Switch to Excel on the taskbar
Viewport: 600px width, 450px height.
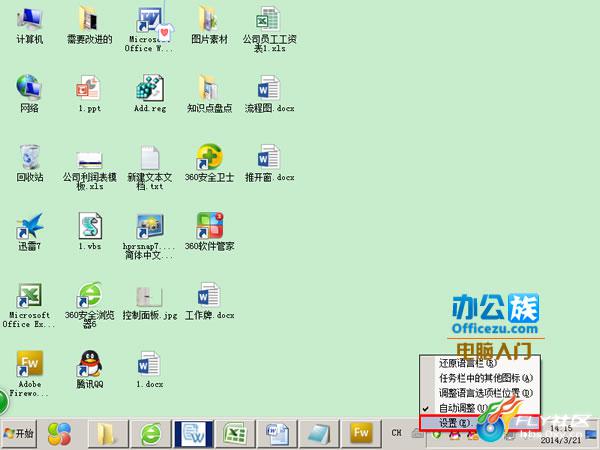pos(235,434)
